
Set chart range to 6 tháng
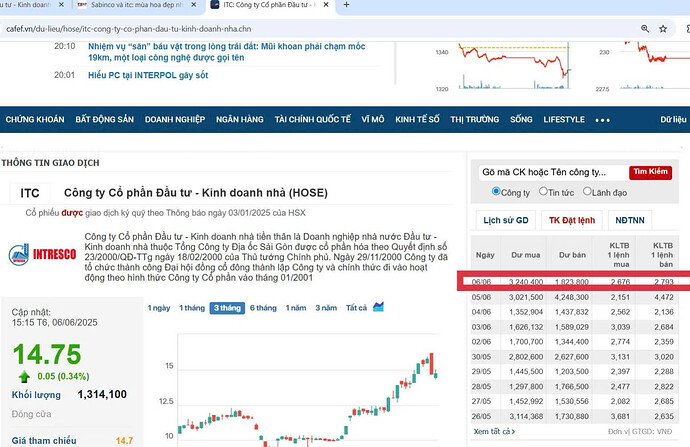[263, 308]
